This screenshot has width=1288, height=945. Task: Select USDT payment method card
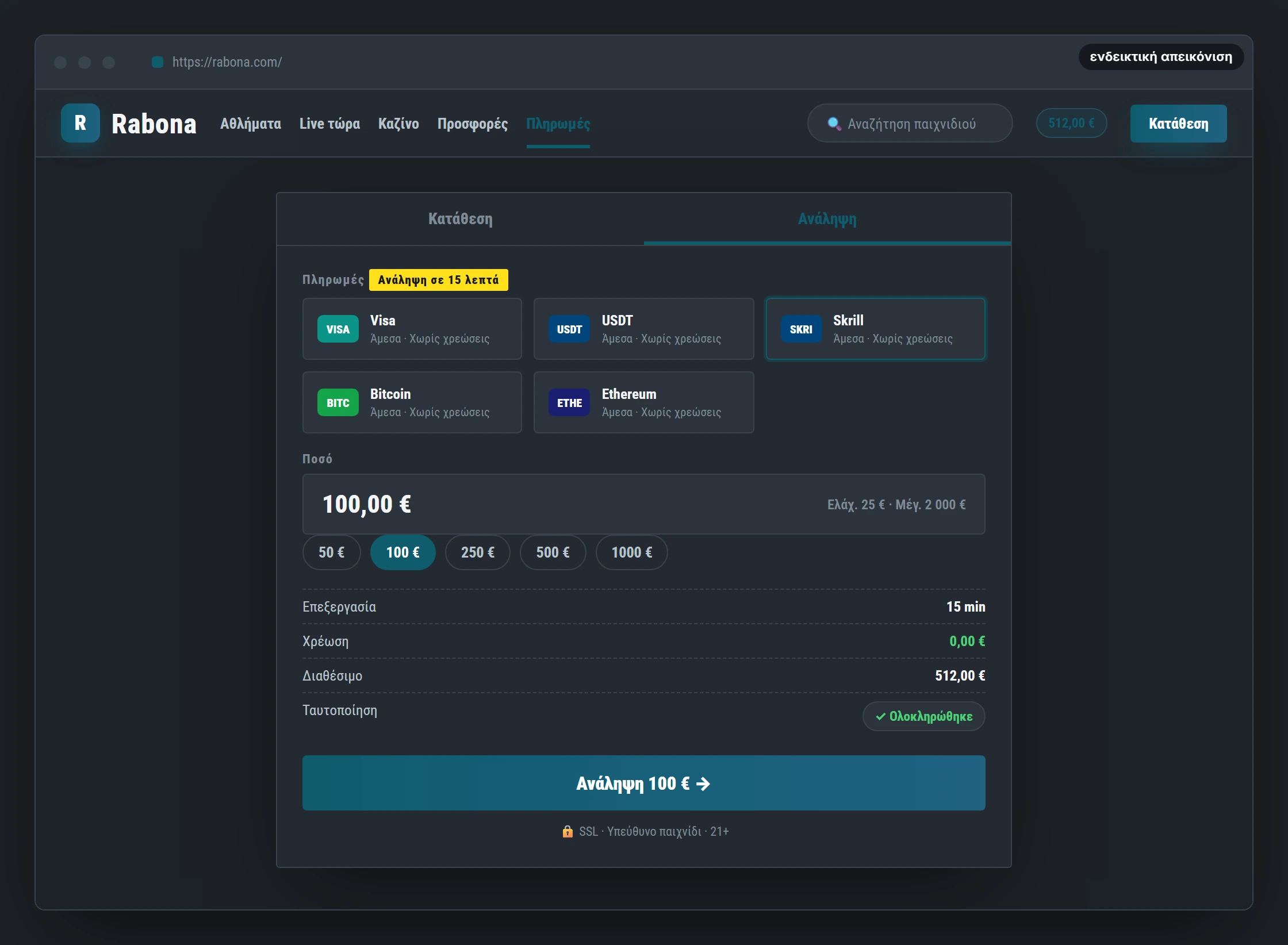pos(643,329)
